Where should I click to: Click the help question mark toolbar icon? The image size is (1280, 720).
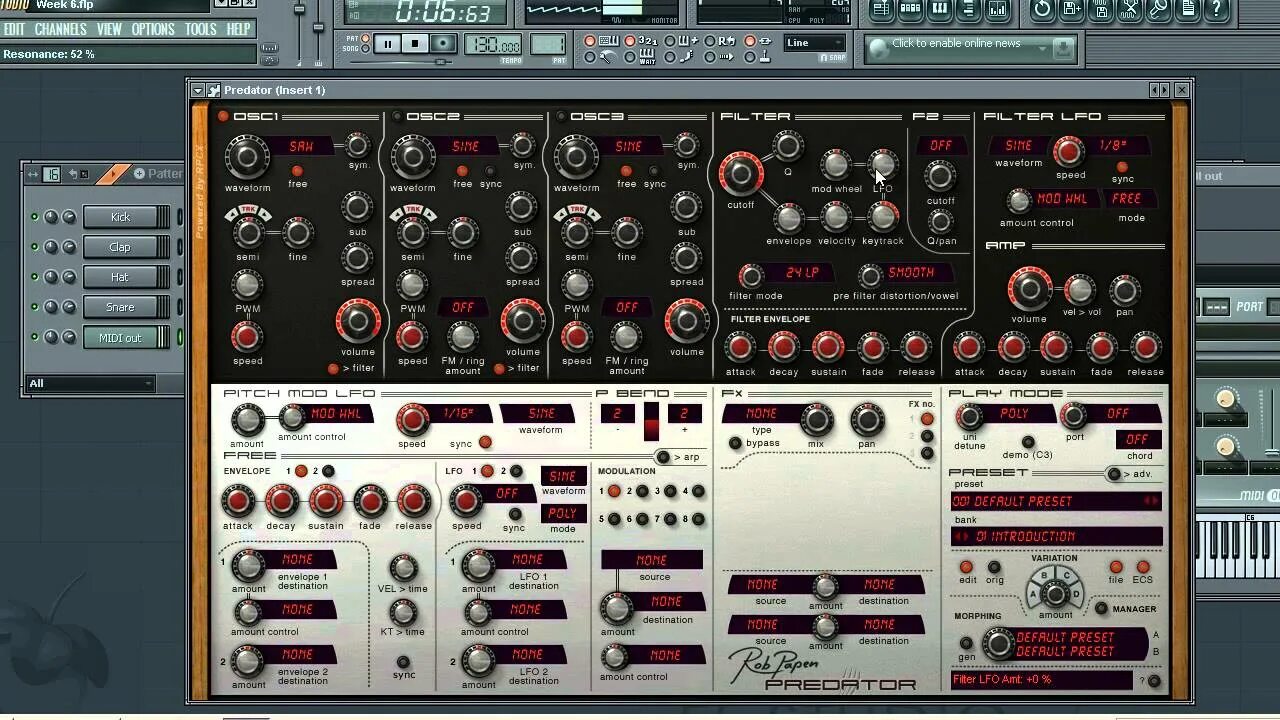[x=1217, y=10]
